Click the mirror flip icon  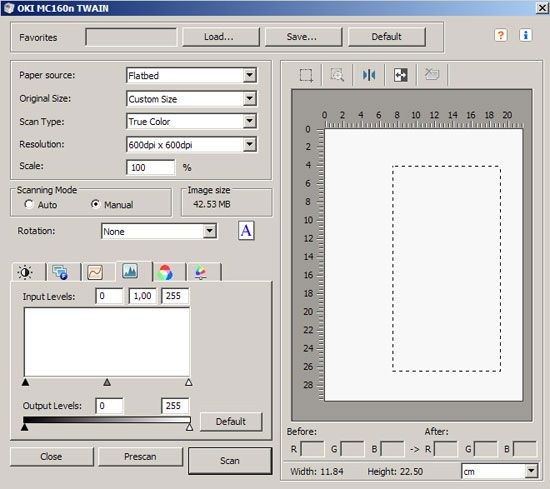pyautogui.click(x=369, y=75)
